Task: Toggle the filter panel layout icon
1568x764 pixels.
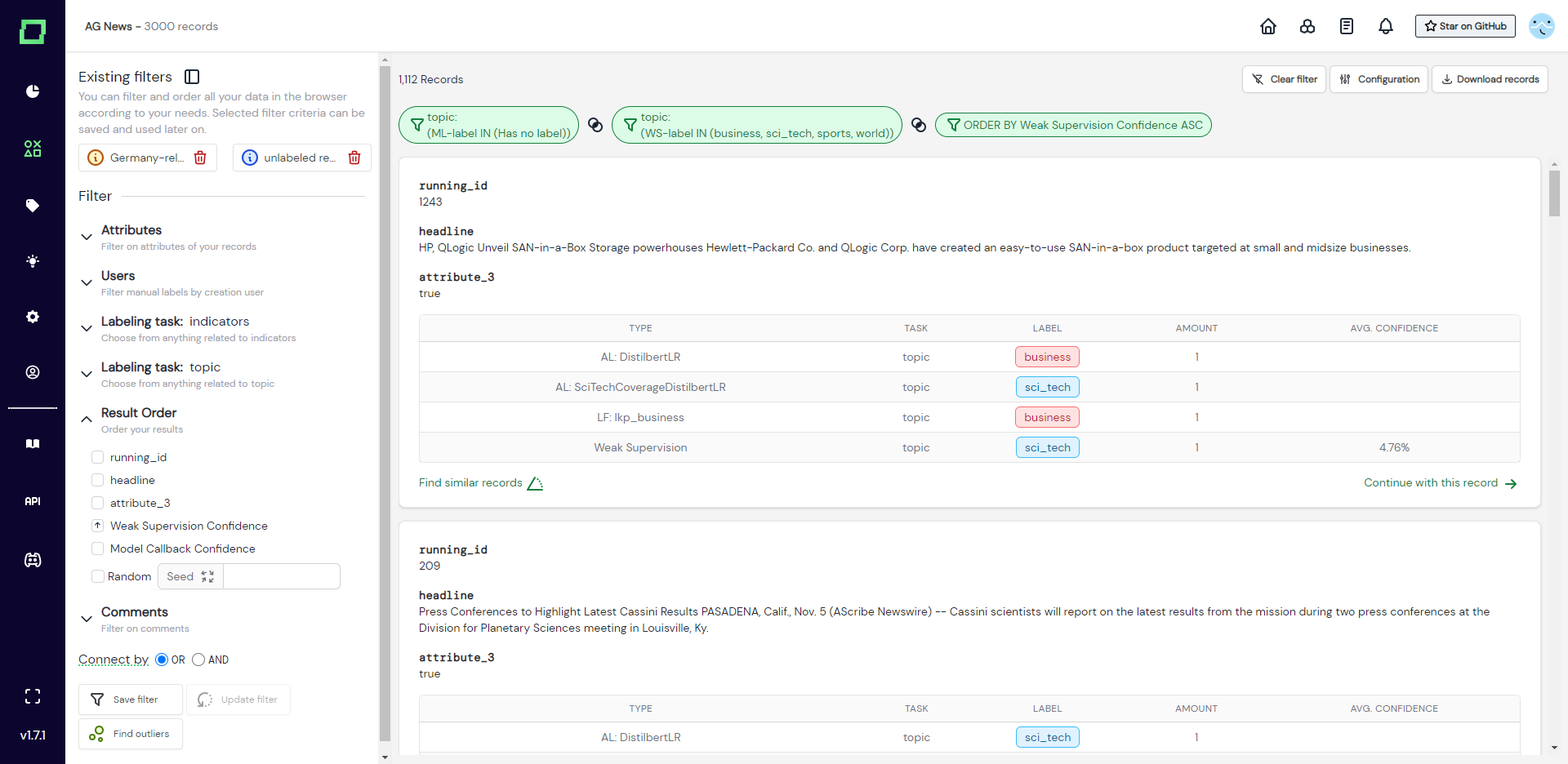Action: pos(192,77)
